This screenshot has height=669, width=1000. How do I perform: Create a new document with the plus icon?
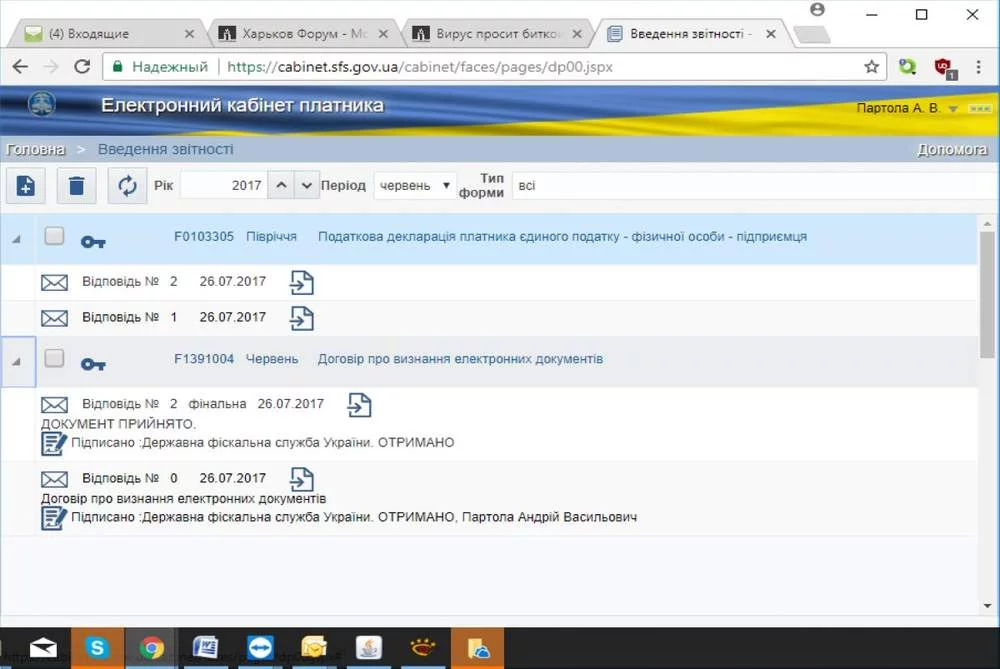pyautogui.click(x=26, y=186)
